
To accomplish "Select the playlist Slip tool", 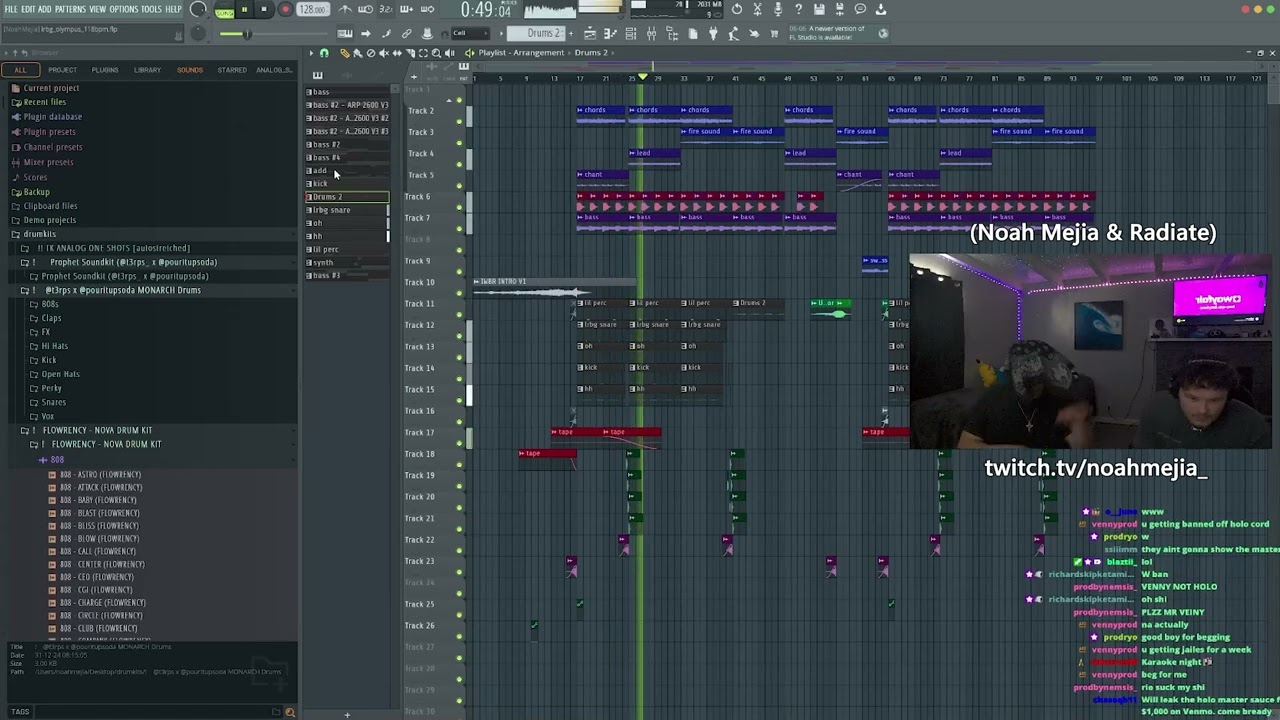I will (397, 53).
